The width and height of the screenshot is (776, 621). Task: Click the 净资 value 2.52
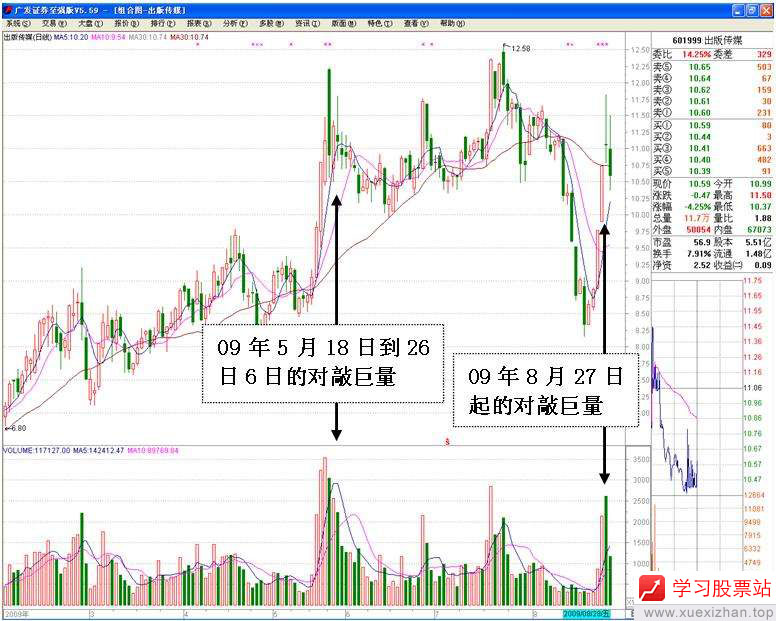click(x=702, y=265)
